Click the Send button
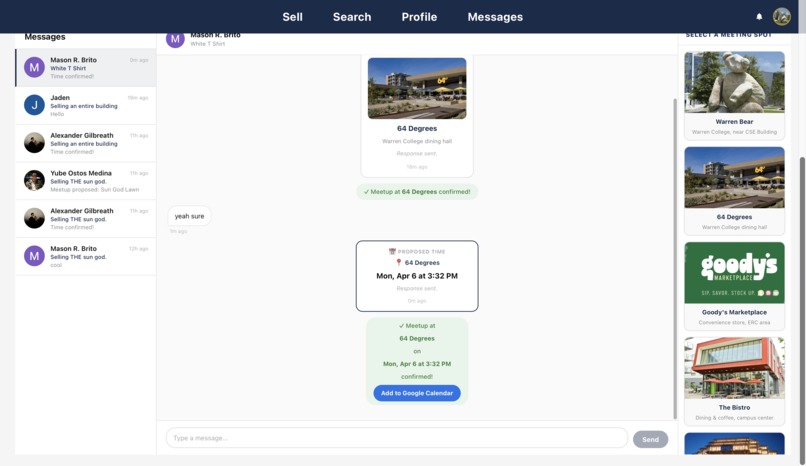 [650, 439]
